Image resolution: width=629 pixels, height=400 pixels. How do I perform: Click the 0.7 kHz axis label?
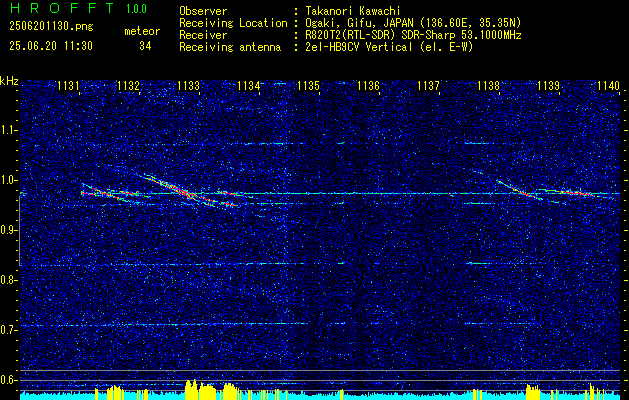(x=9, y=330)
